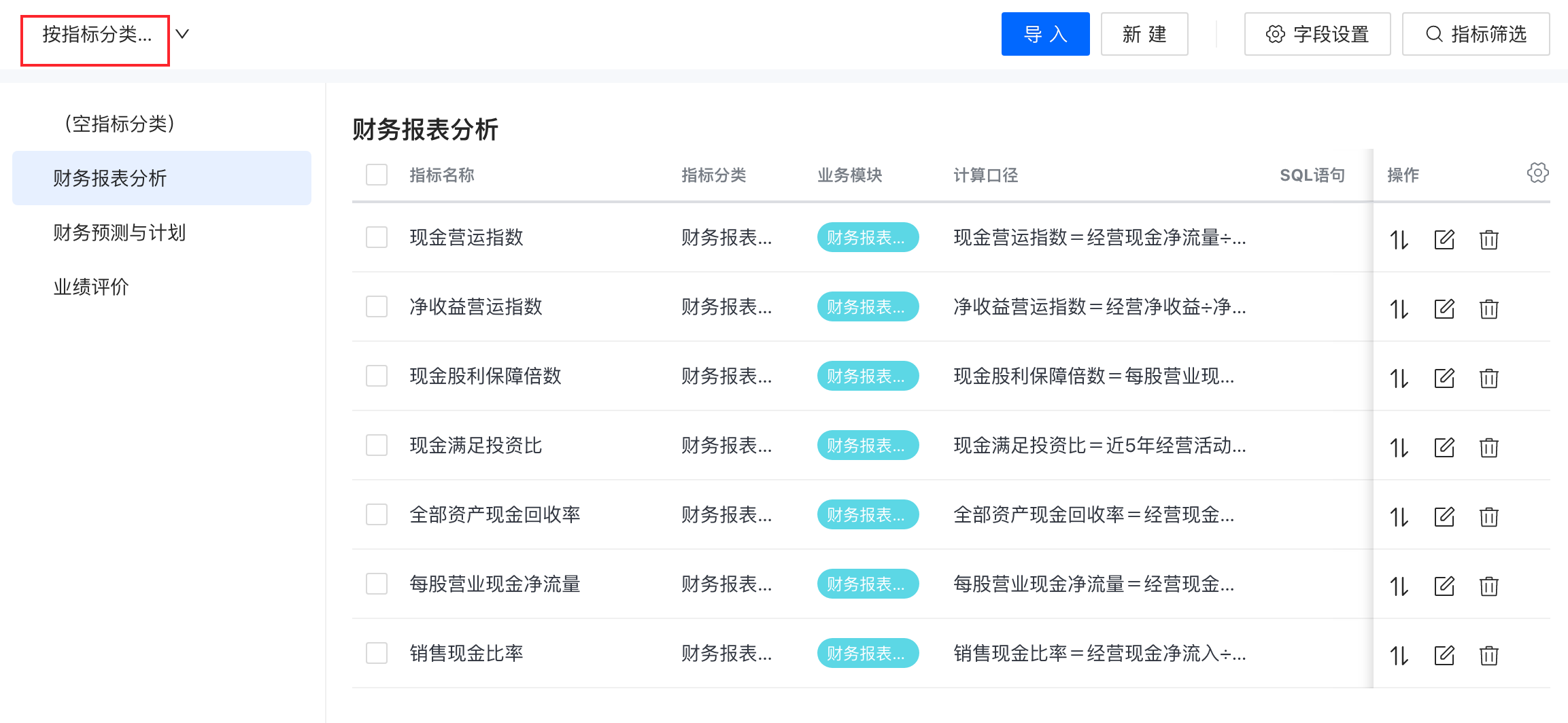Click indicator name 现金股利保障倍数
1568x723 pixels.
pos(485,376)
